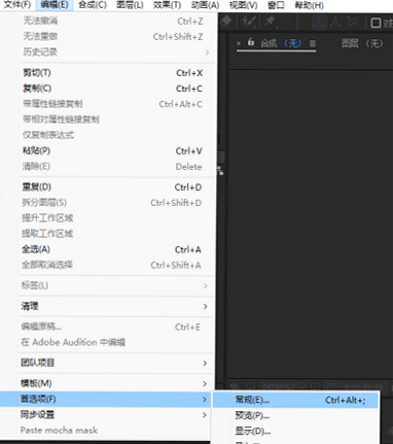Open the 视图(V) menu
The width and height of the screenshot is (393, 444).
click(x=243, y=5)
